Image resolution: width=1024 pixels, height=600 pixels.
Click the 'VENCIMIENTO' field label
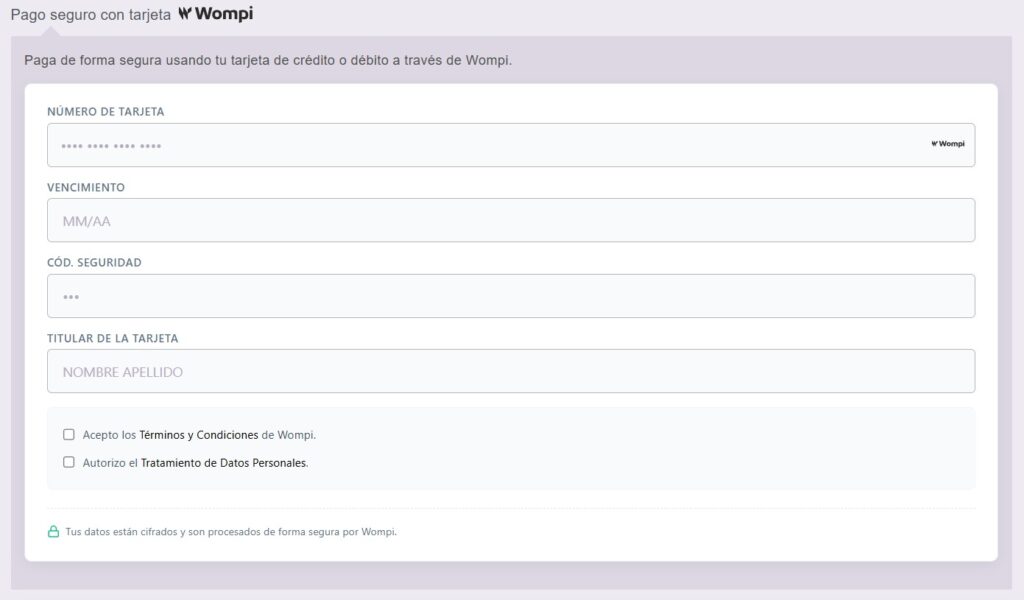click(x=86, y=187)
